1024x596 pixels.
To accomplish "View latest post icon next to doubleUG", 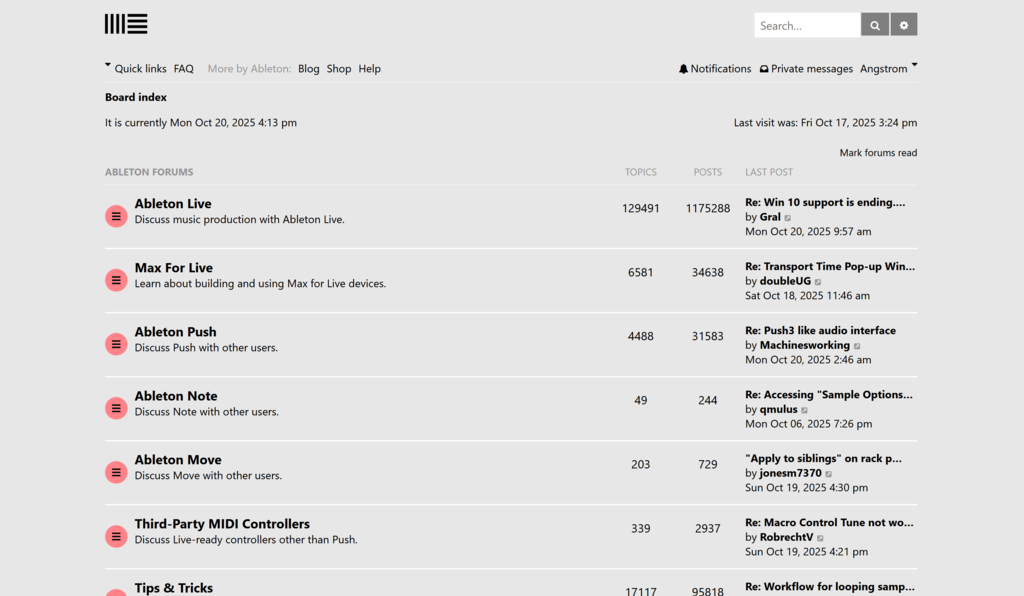I will 818,281.
